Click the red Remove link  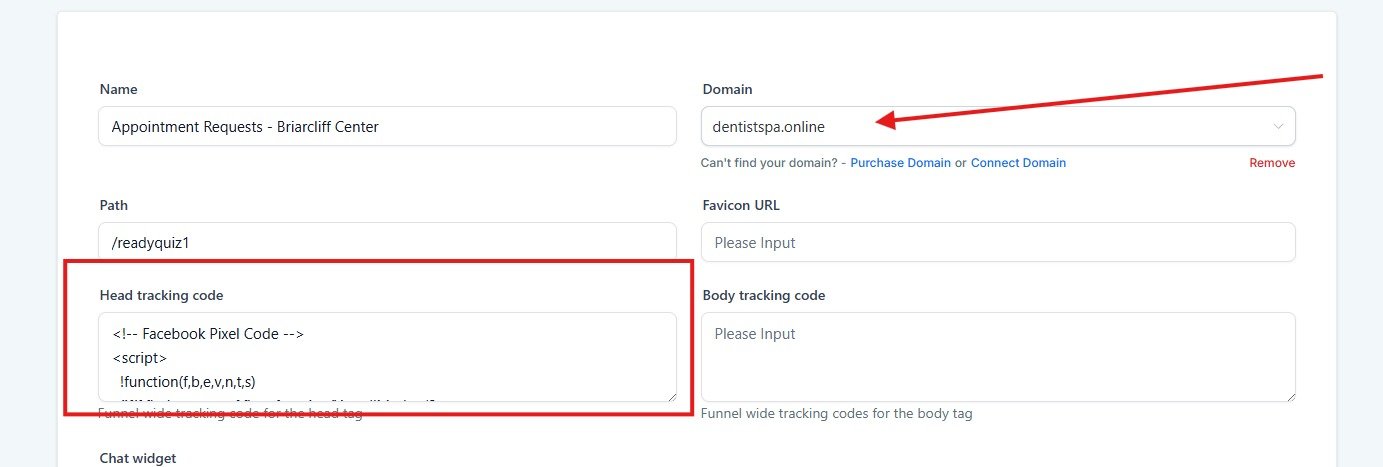pos(1271,163)
